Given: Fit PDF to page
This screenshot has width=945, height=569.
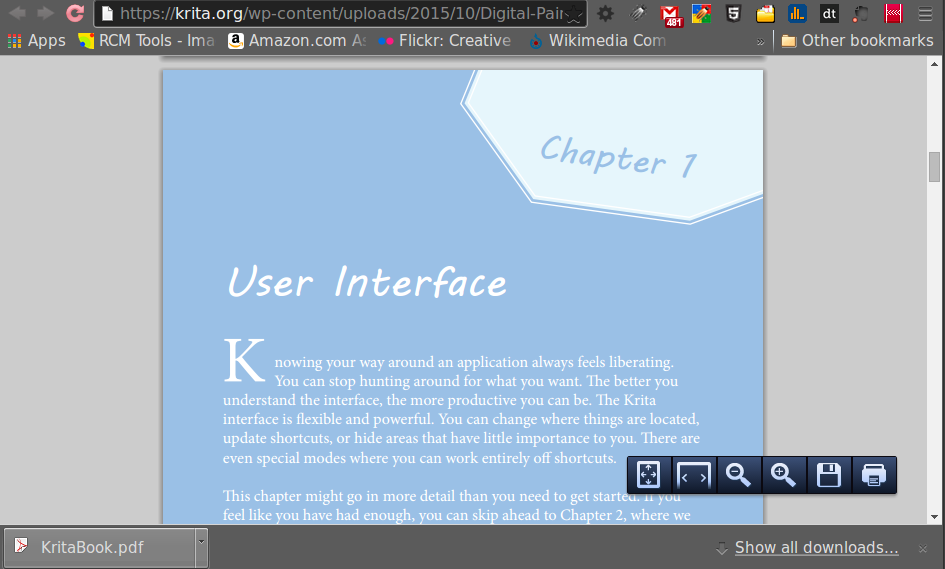Looking at the screenshot, I should click(648, 475).
